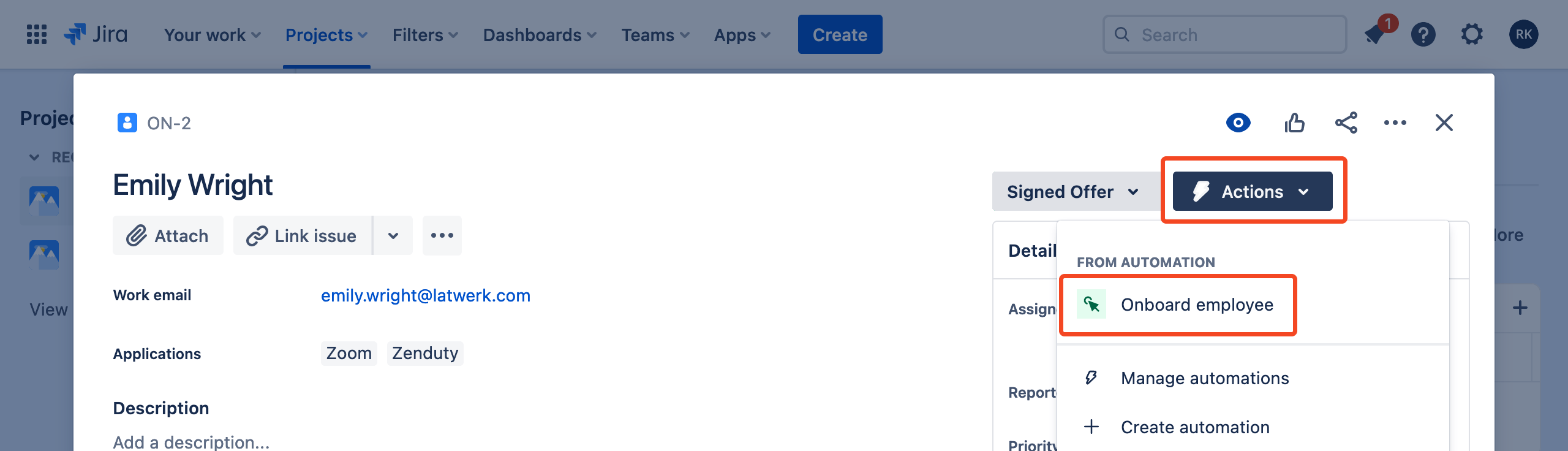Viewport: 1568px width, 451px height.
Task: Click the FROM AUTOMATION section header
Action: tap(1146, 262)
